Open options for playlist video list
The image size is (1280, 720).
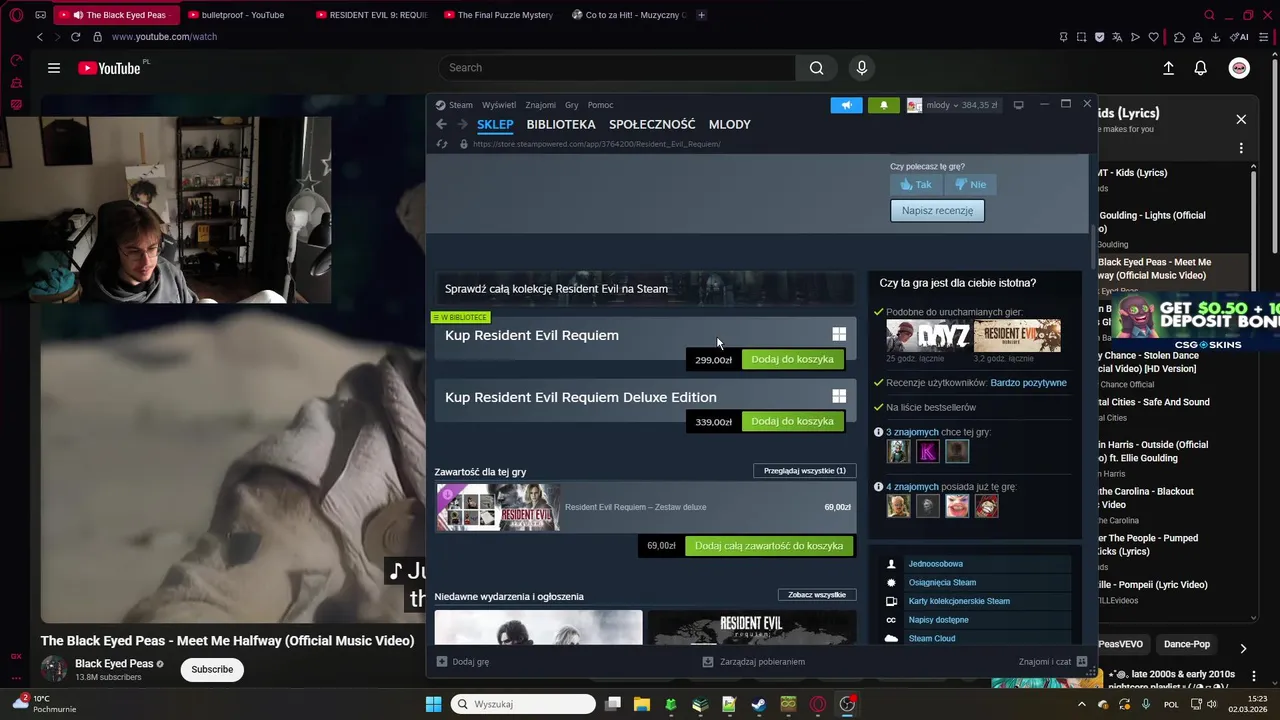pos(1241,148)
